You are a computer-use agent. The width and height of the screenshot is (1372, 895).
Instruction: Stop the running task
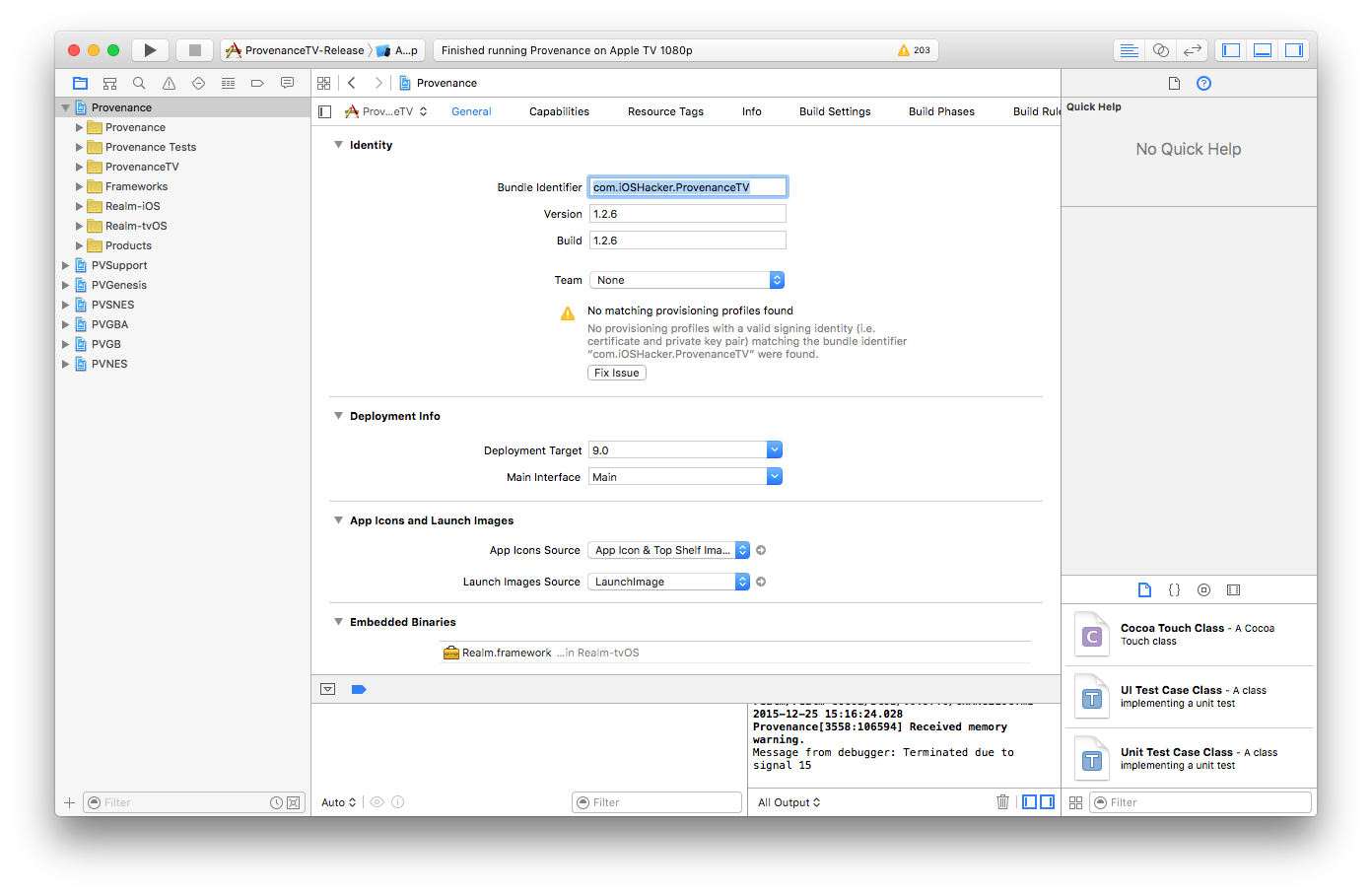[195, 50]
